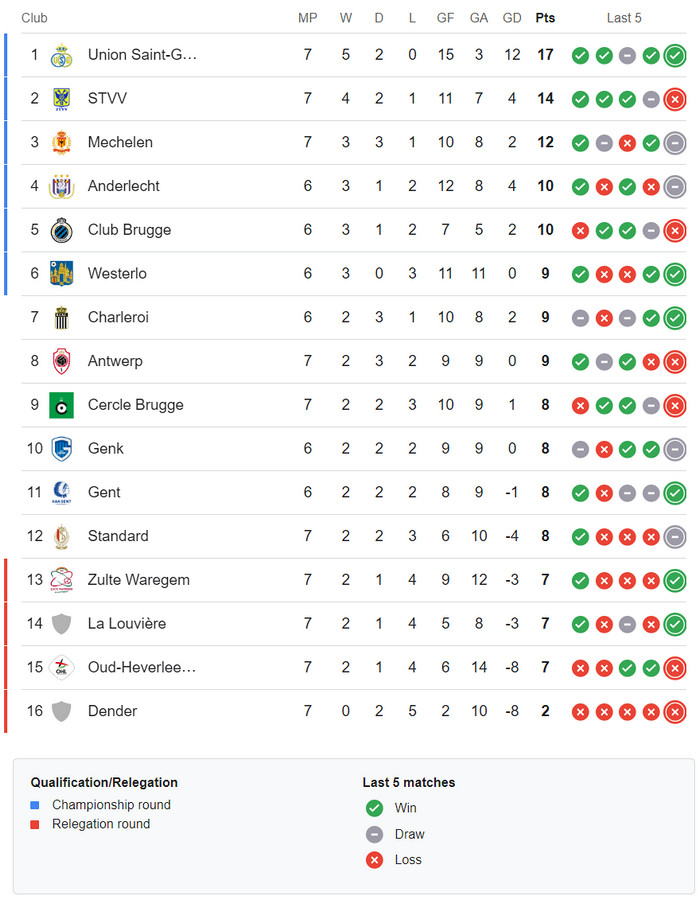Click the grey placeholder shield for Dender
Viewport: 700px width, 904px height.
(61, 711)
